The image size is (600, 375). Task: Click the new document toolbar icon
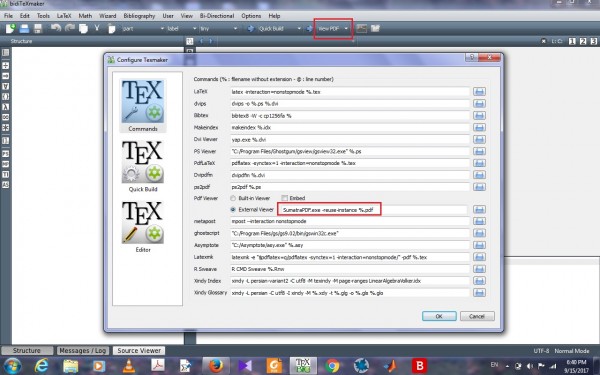click(x=11, y=28)
